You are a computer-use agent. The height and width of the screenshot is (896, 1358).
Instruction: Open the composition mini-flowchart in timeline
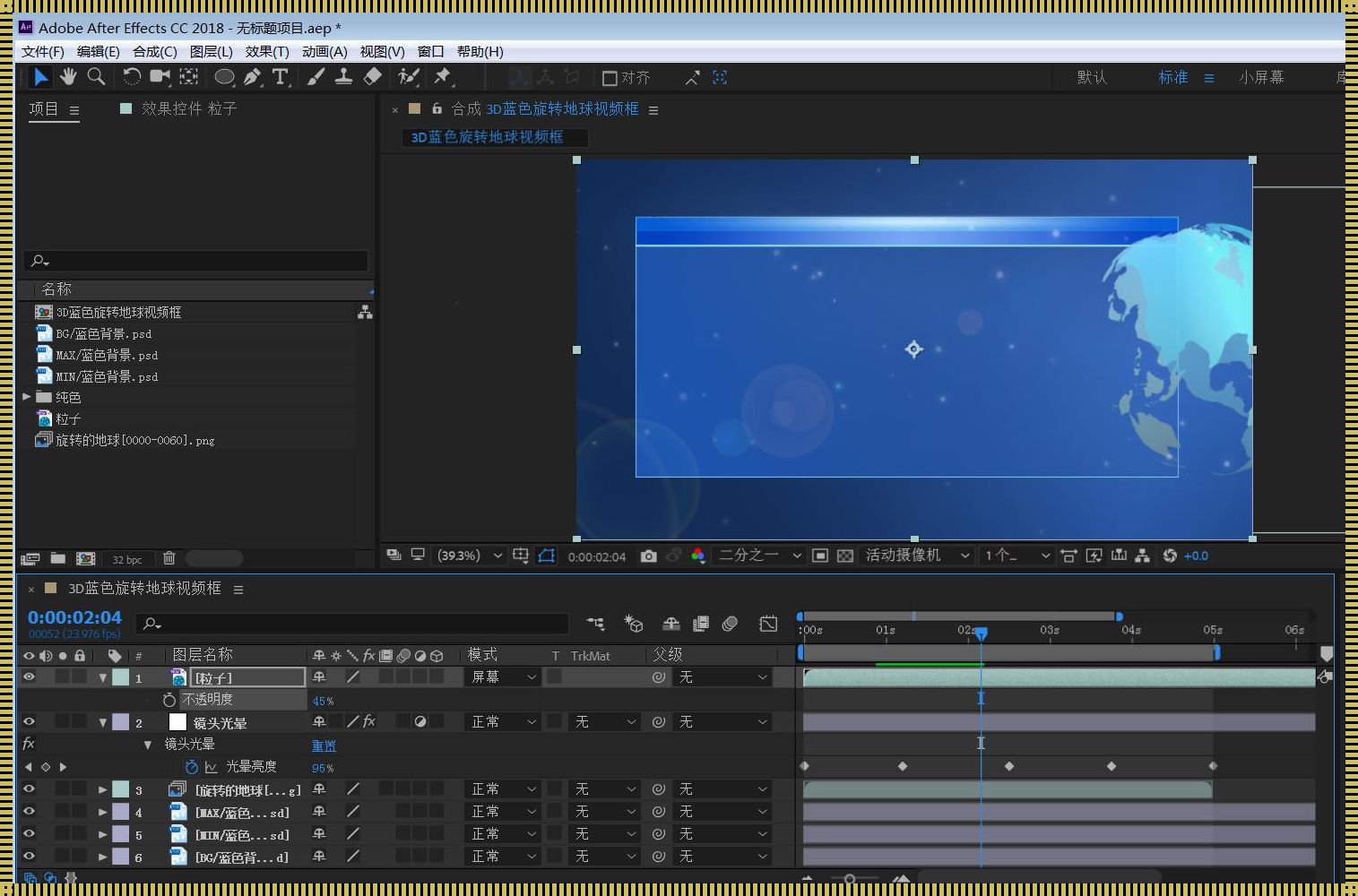[595, 624]
